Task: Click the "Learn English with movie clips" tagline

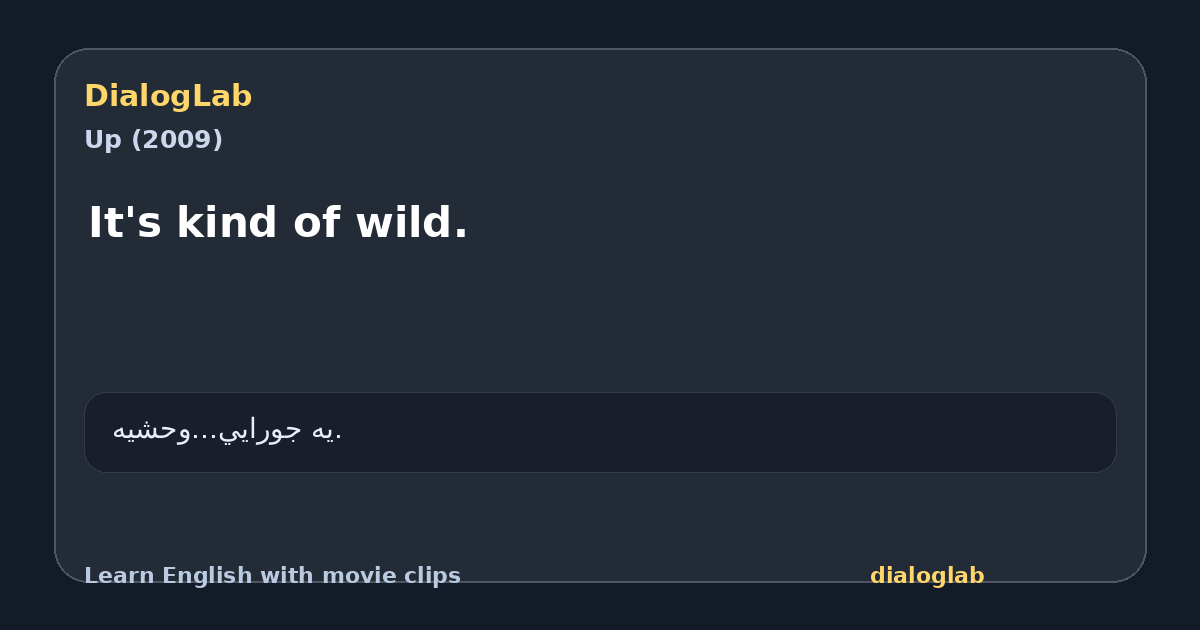Action: click(x=272, y=576)
